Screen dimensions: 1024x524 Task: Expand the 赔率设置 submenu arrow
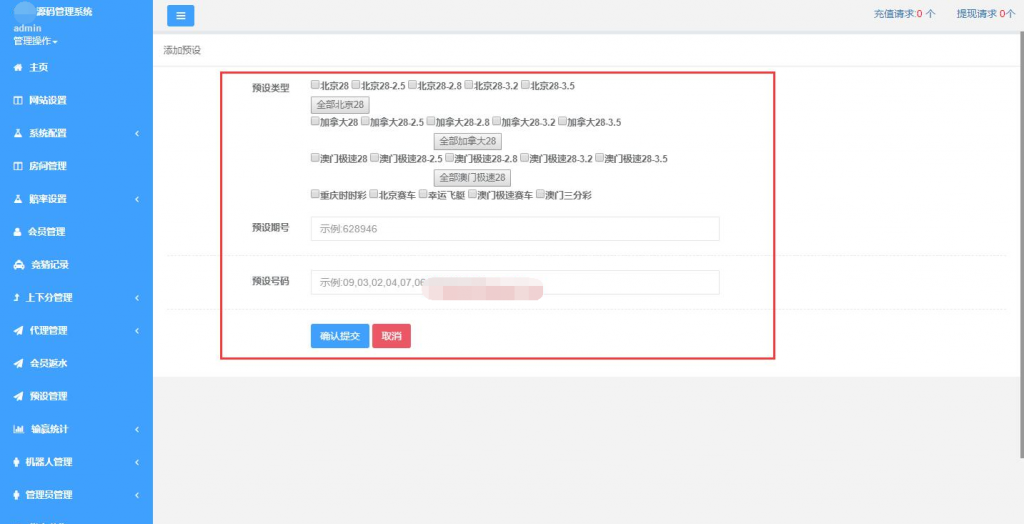point(137,199)
